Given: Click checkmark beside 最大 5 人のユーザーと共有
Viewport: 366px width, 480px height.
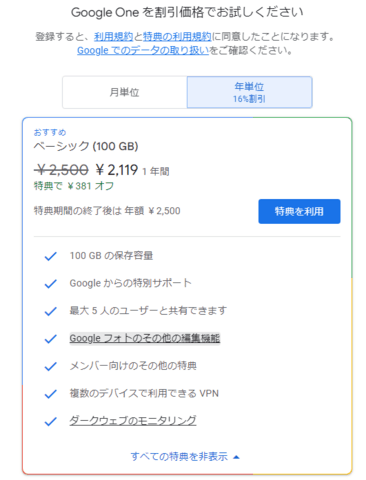Looking at the screenshot, I should click(51, 311).
